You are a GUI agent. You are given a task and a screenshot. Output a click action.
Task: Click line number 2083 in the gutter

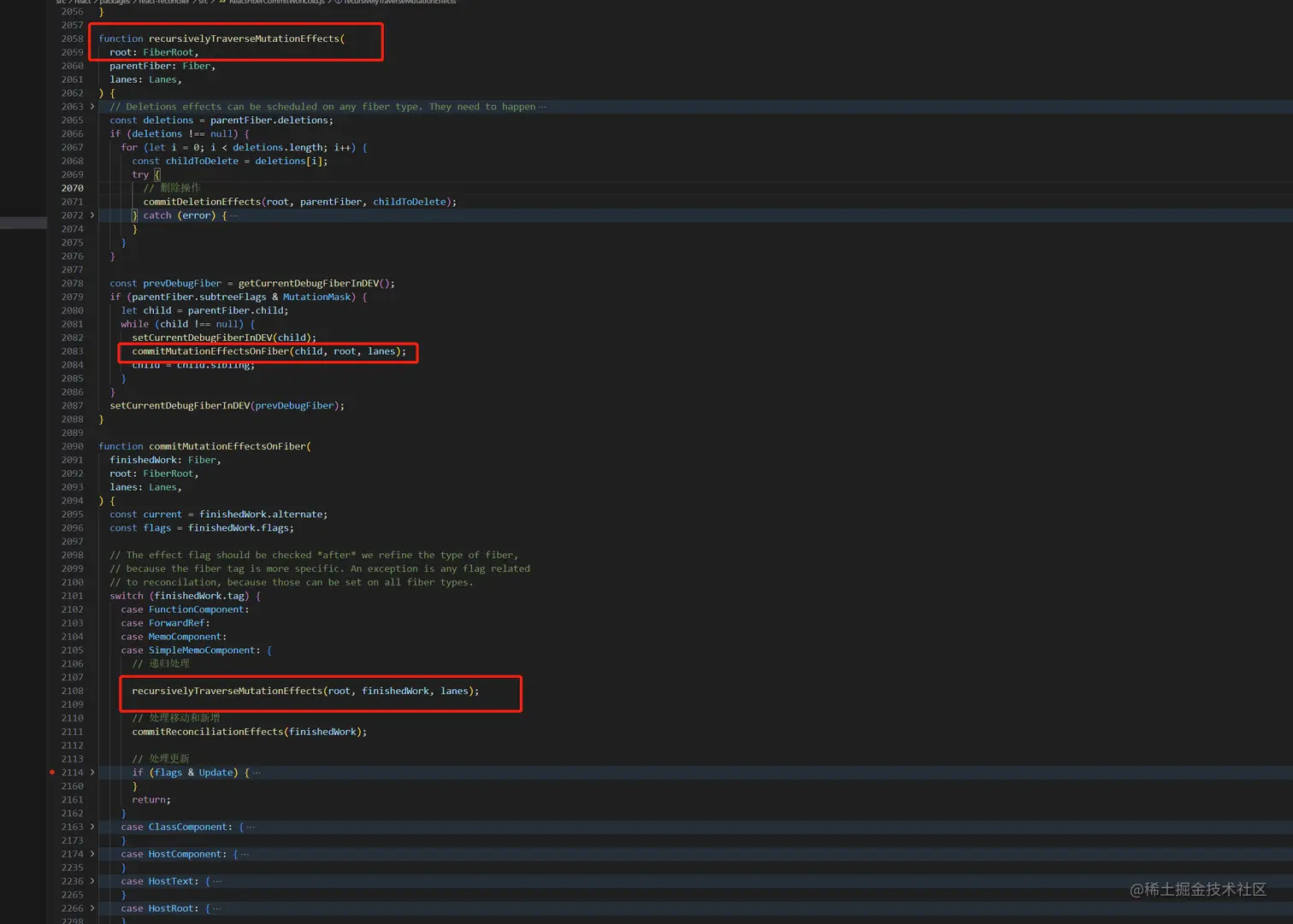73,351
